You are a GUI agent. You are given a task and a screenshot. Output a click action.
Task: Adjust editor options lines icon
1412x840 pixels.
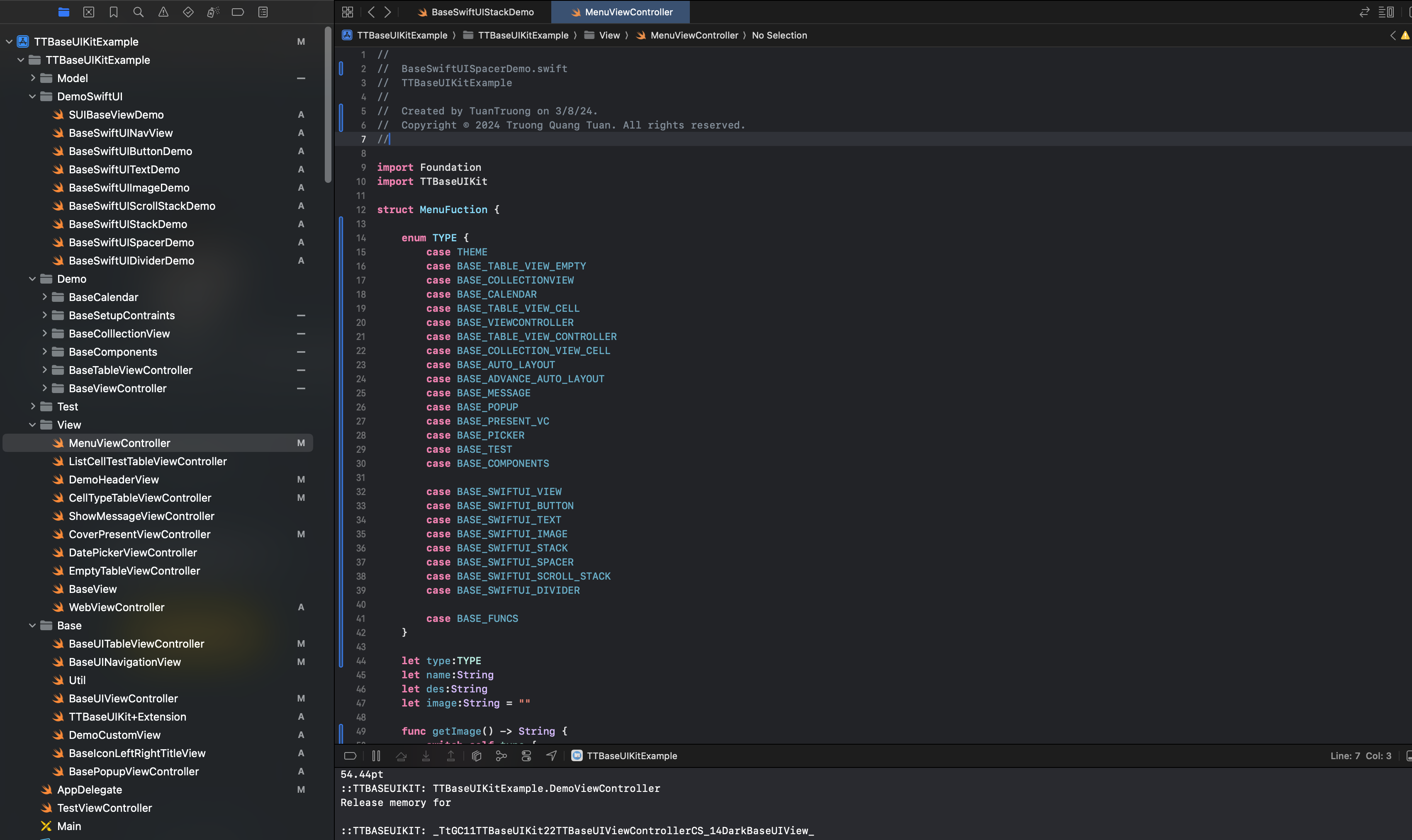click(x=1386, y=12)
